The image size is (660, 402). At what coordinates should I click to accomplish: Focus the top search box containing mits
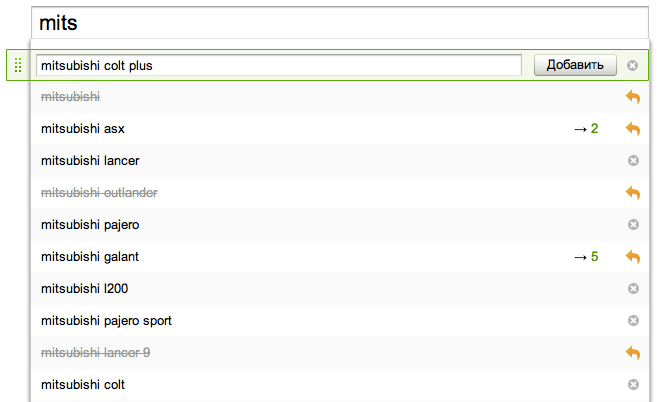click(x=330, y=22)
